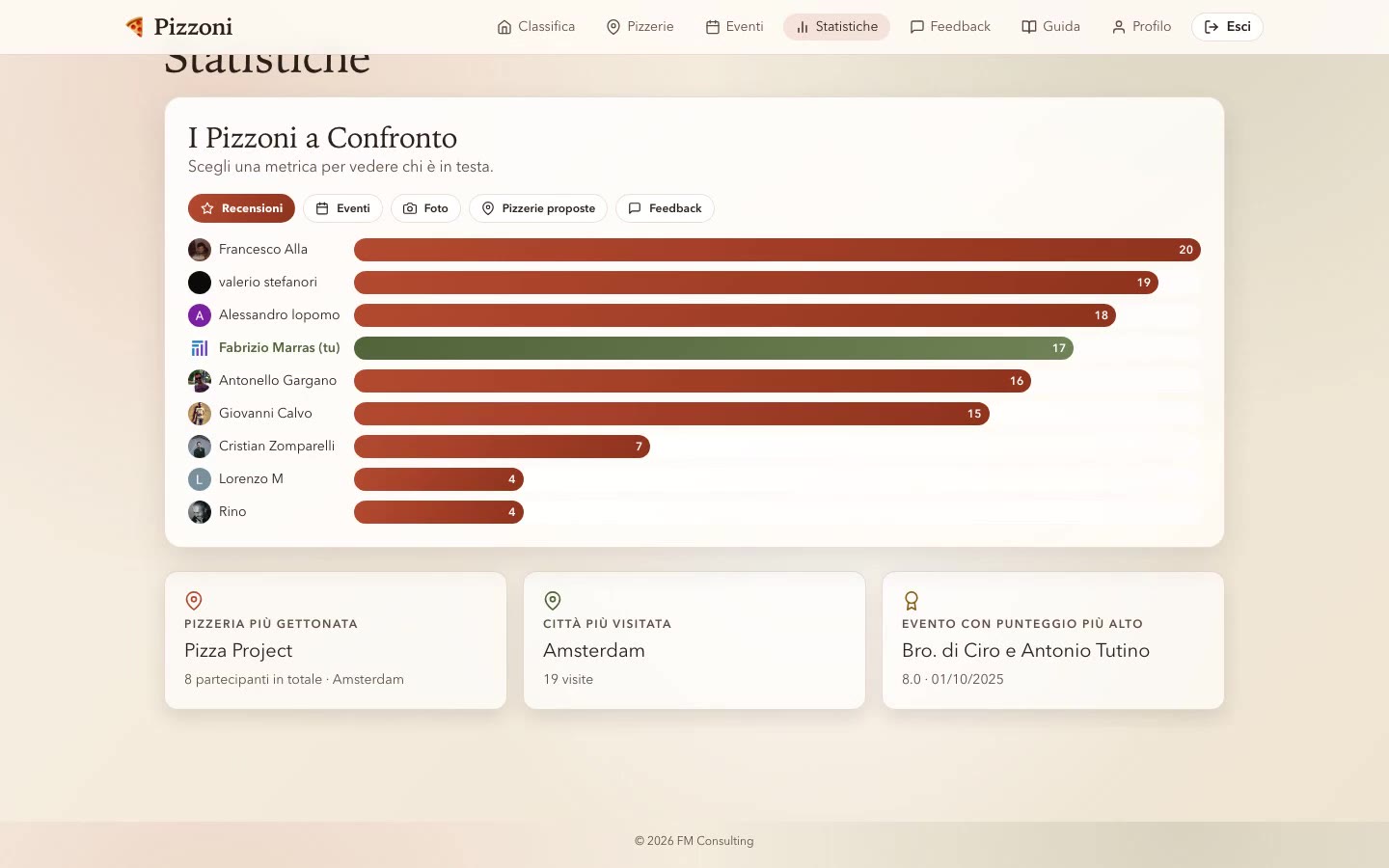The image size is (1389, 868).
Task: Click Fabrizio Marras's bar chart avatar
Action: (x=200, y=348)
